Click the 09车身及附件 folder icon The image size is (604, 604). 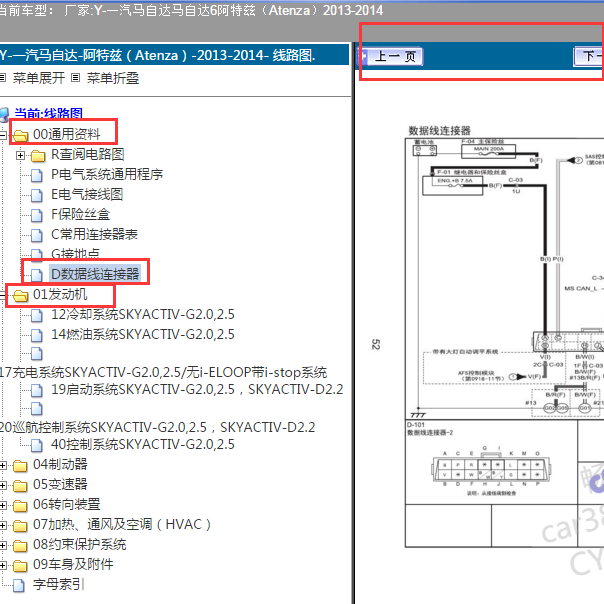coord(20,566)
